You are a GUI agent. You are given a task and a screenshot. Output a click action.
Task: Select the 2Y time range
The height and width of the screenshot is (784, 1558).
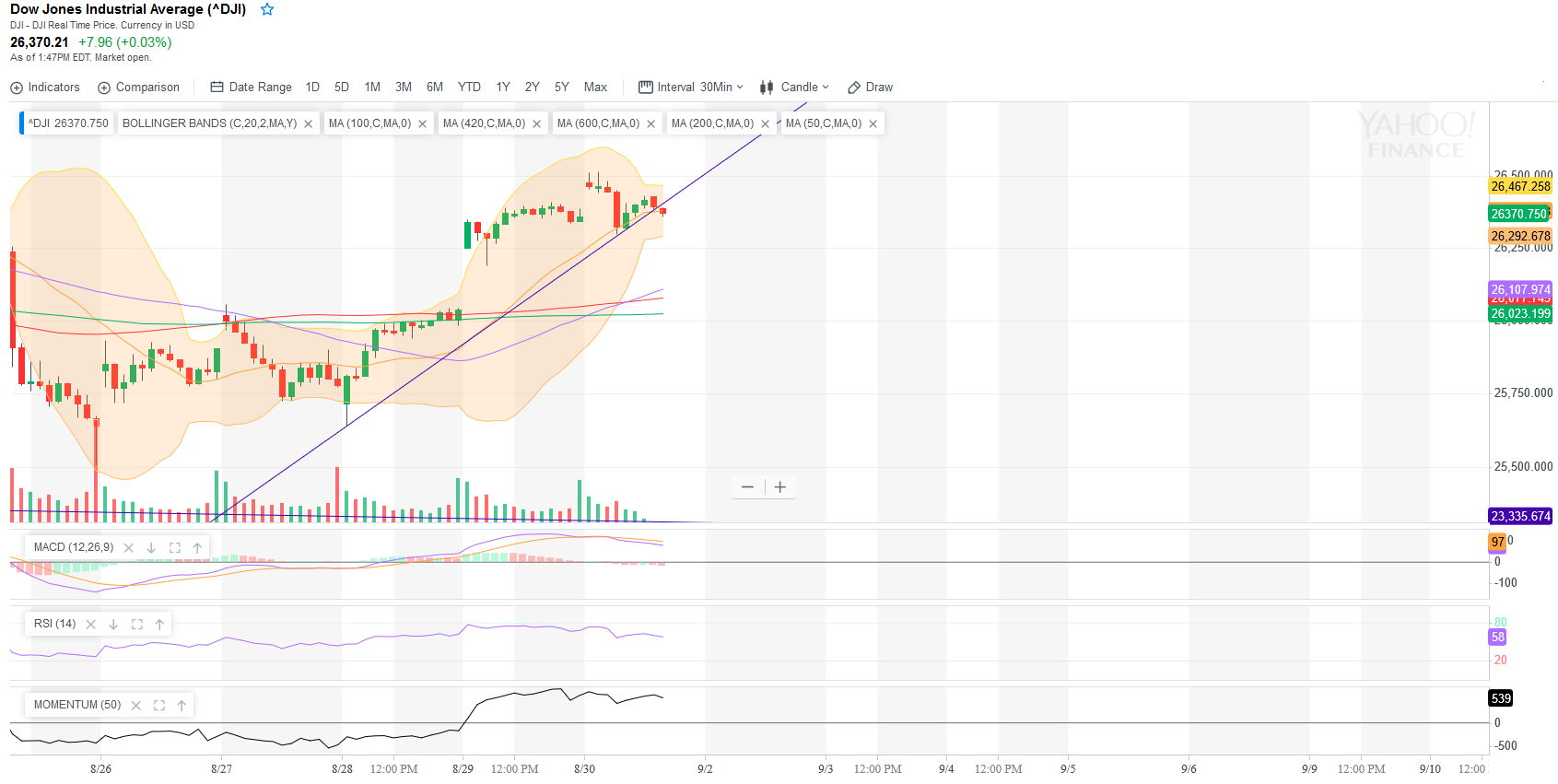(x=533, y=88)
